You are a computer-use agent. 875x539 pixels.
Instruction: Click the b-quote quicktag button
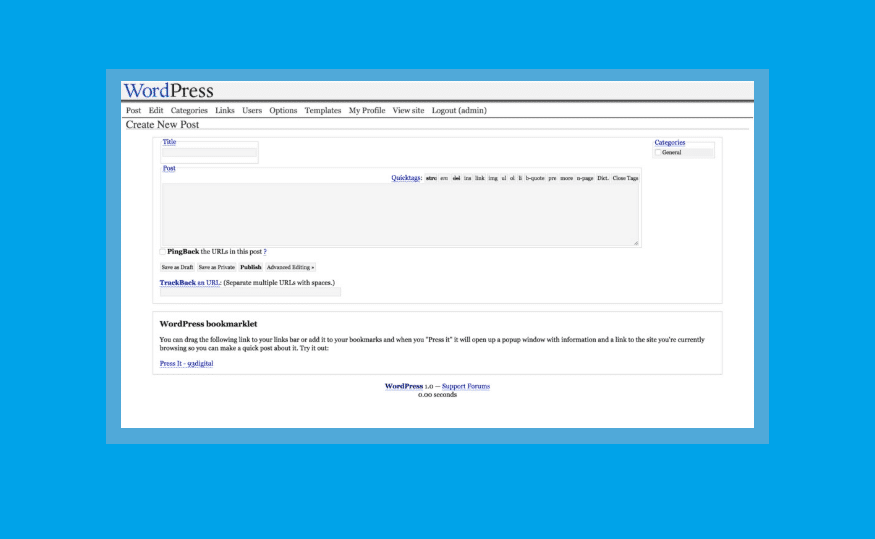click(535, 178)
